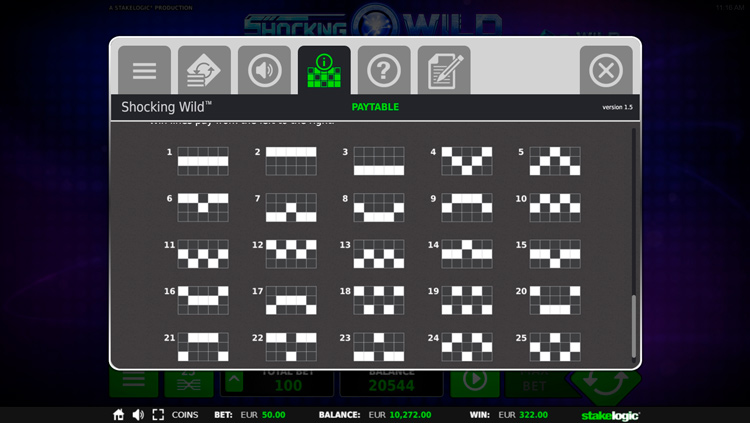Click payline 1 pattern diagram
The height and width of the screenshot is (423, 750).
[203, 160]
